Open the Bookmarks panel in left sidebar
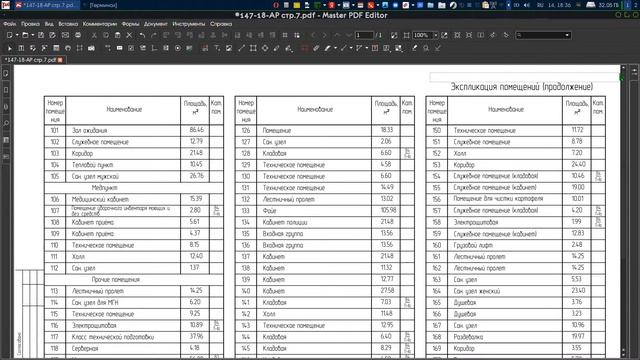Screen dimensions: 640x360 pos(6,90)
